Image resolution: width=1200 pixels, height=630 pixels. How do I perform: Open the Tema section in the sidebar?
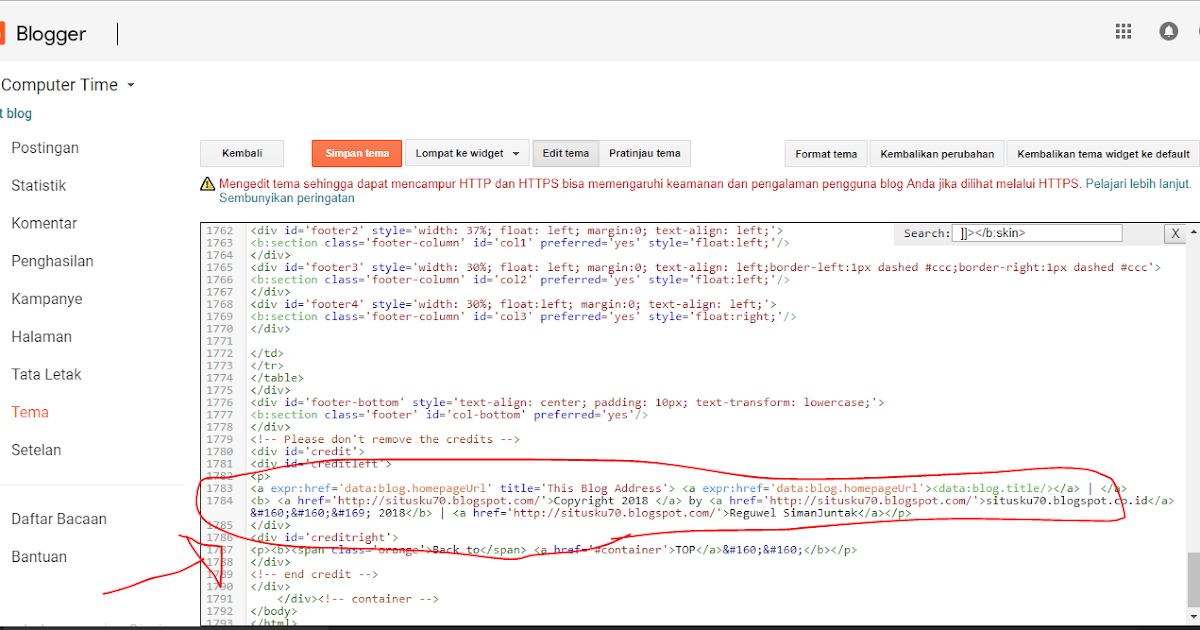[30, 411]
